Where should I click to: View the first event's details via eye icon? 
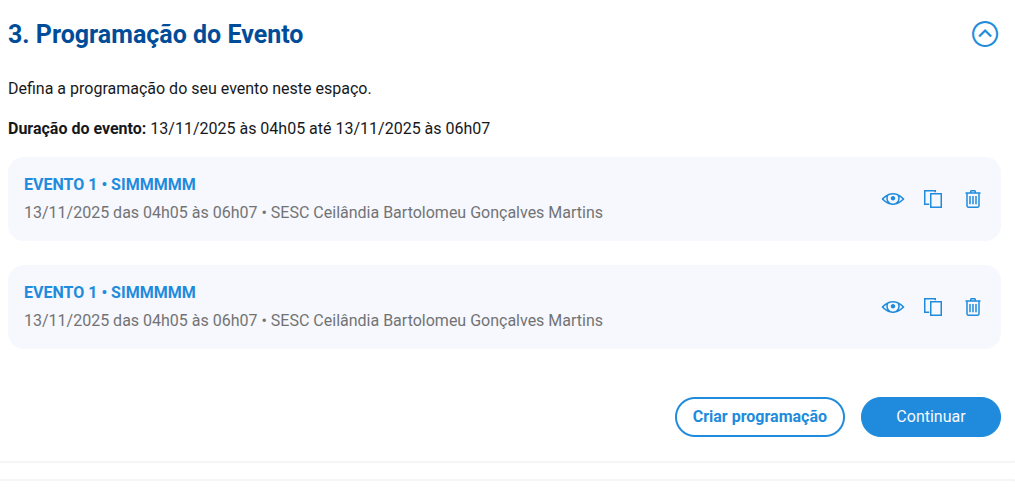[892, 199]
